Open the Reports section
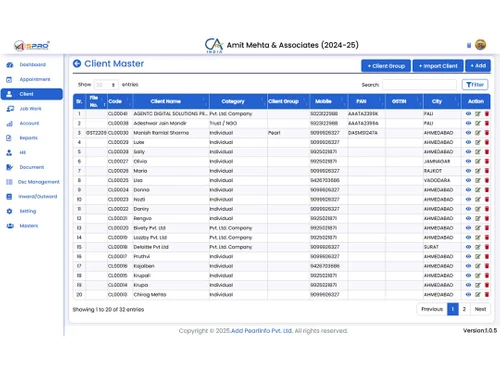 (32, 138)
